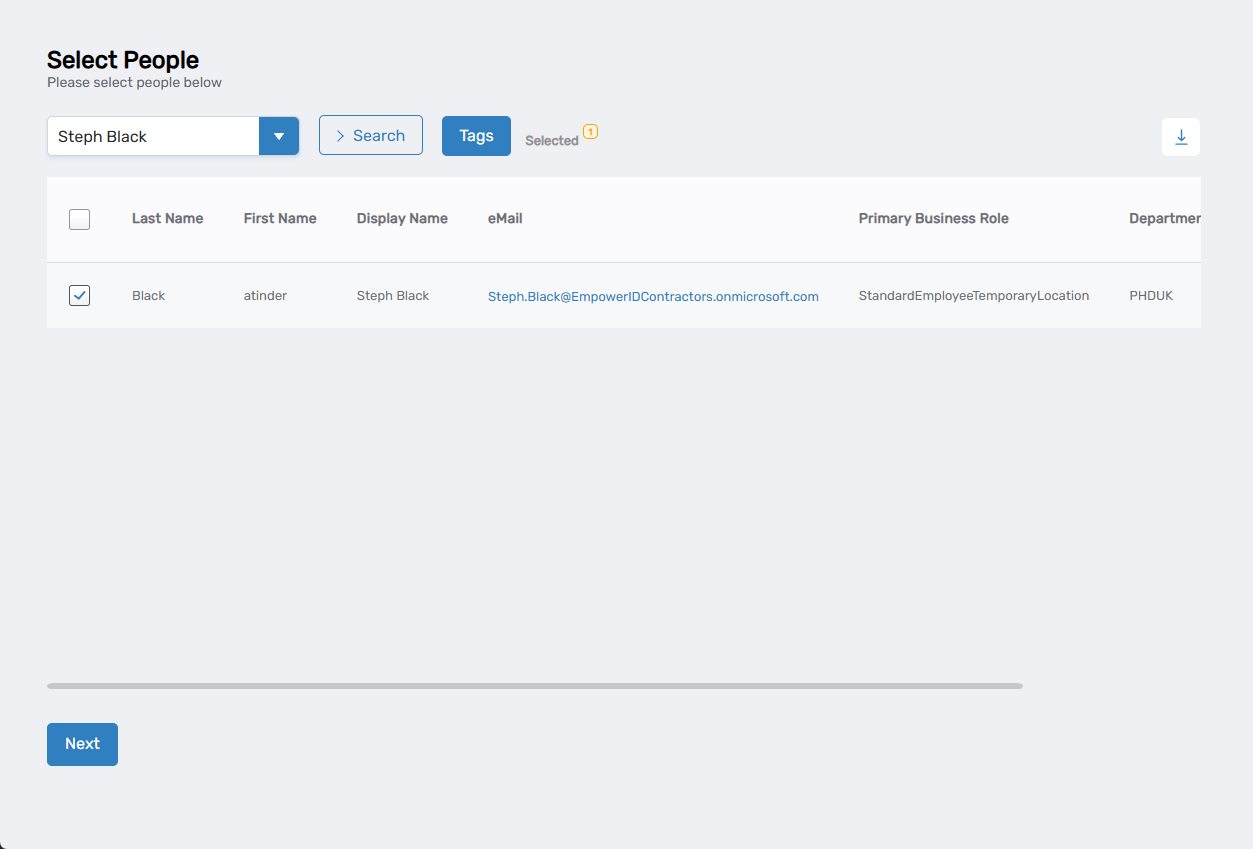The width and height of the screenshot is (1253, 849).
Task: Open the person search dropdown arrow
Action: 279,136
